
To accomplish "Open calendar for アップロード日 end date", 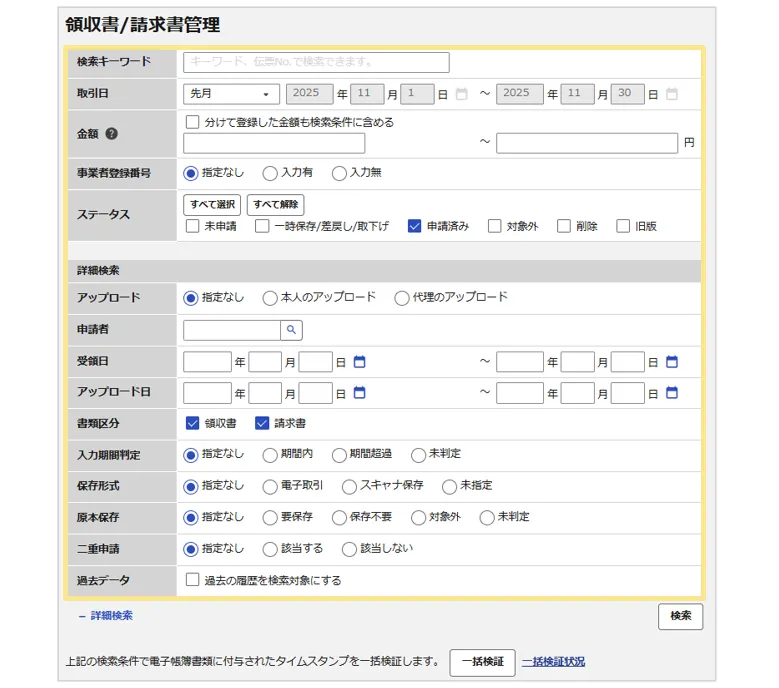I will pos(672,393).
